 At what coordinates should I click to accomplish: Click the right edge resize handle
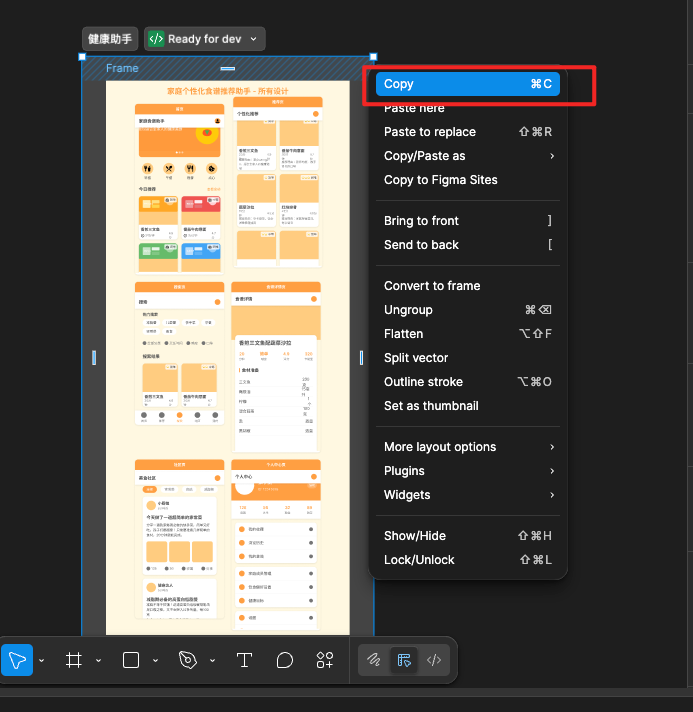pos(361,357)
